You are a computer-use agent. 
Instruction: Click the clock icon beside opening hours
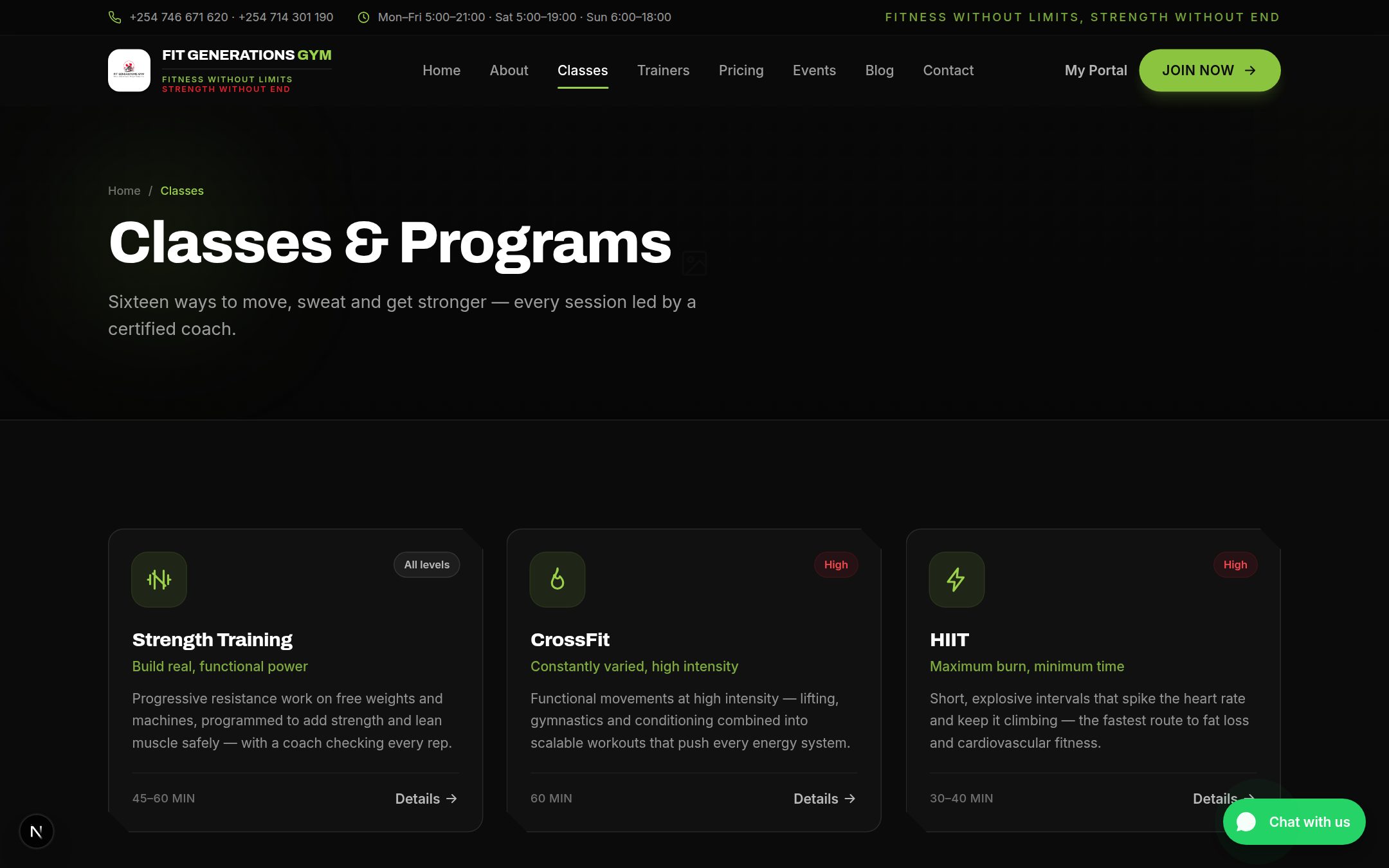coord(363,17)
